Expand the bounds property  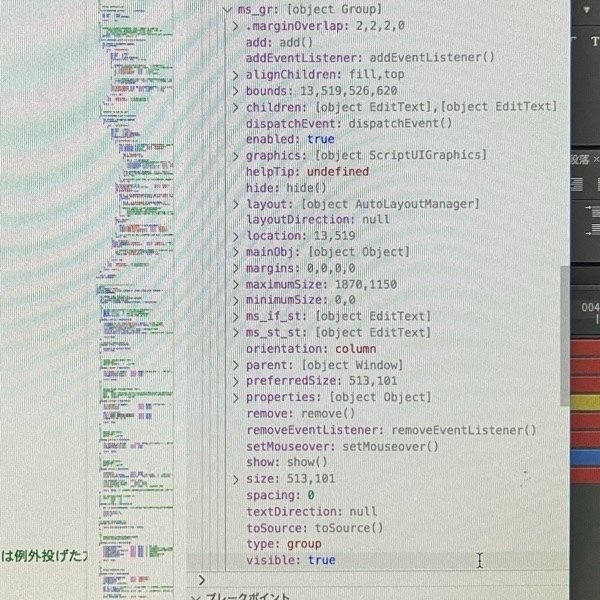pos(236,91)
